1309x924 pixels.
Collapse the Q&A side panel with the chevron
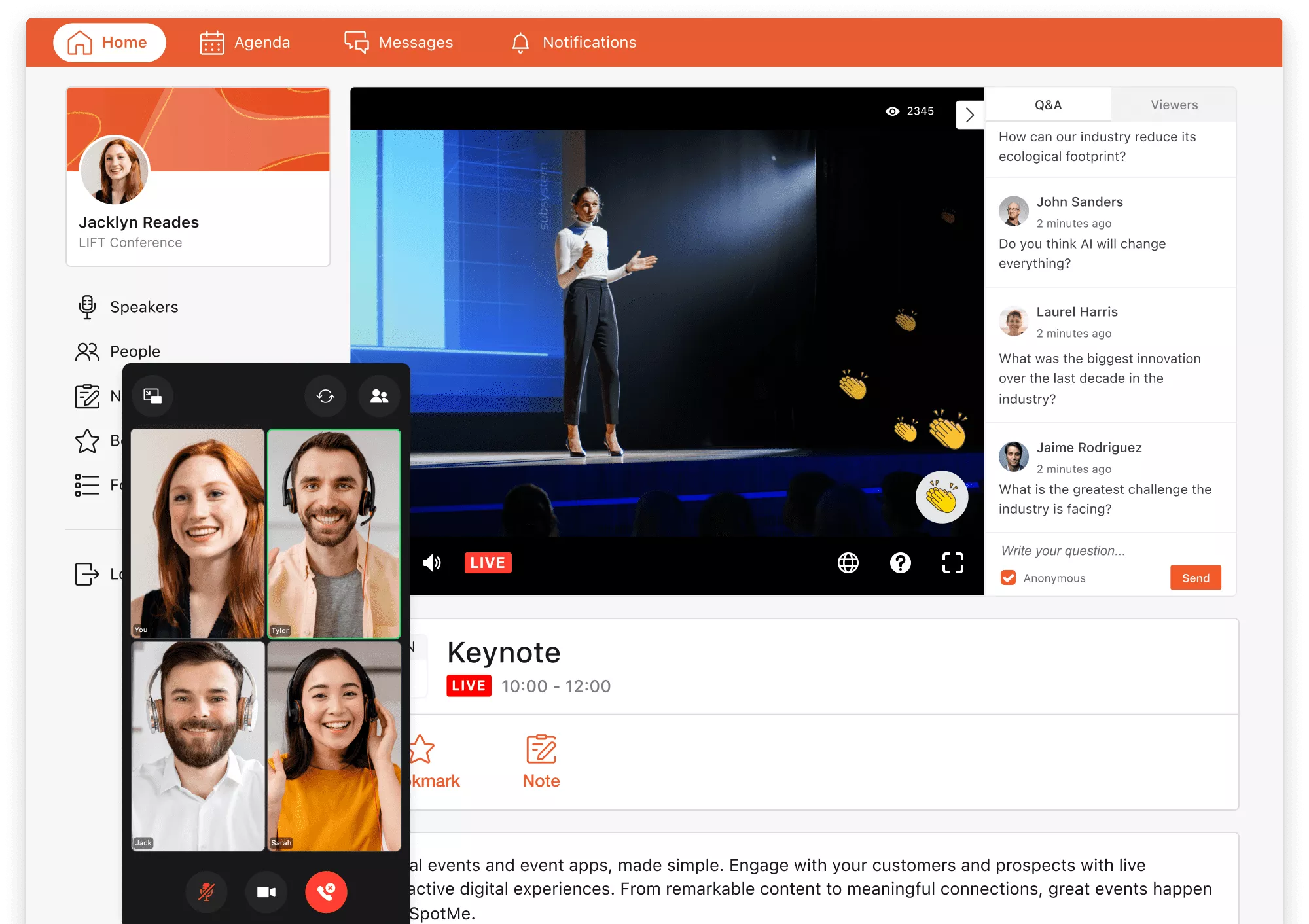coord(969,115)
